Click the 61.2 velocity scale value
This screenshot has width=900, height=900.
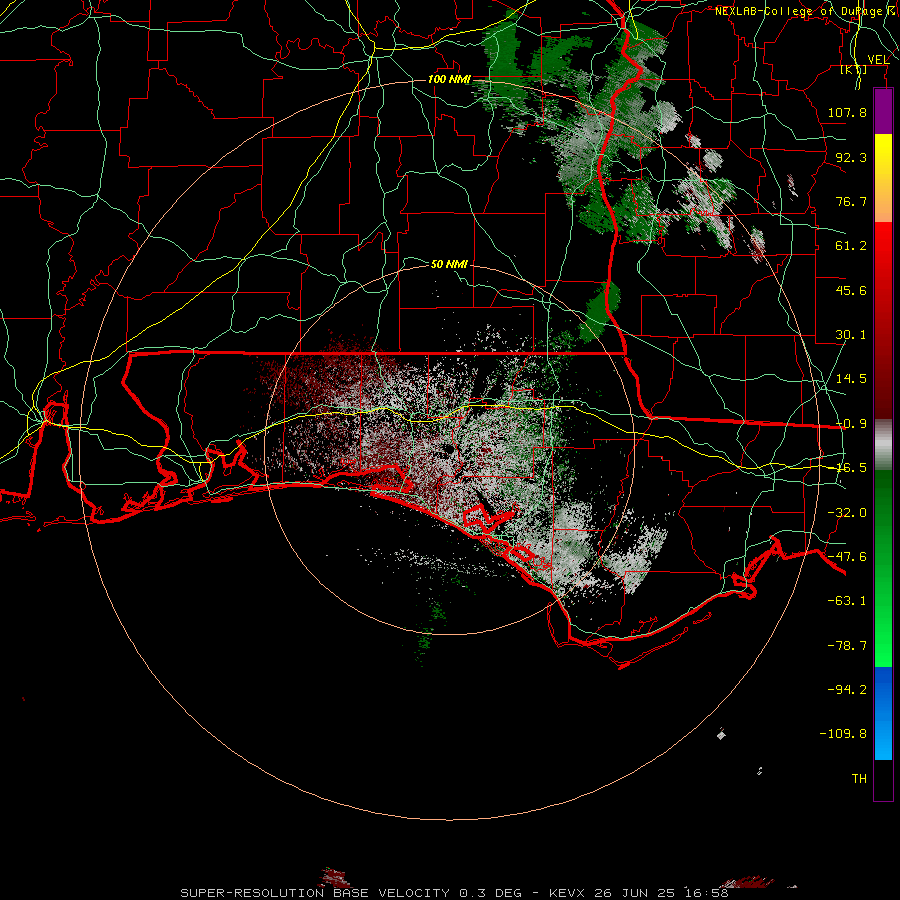[851, 246]
